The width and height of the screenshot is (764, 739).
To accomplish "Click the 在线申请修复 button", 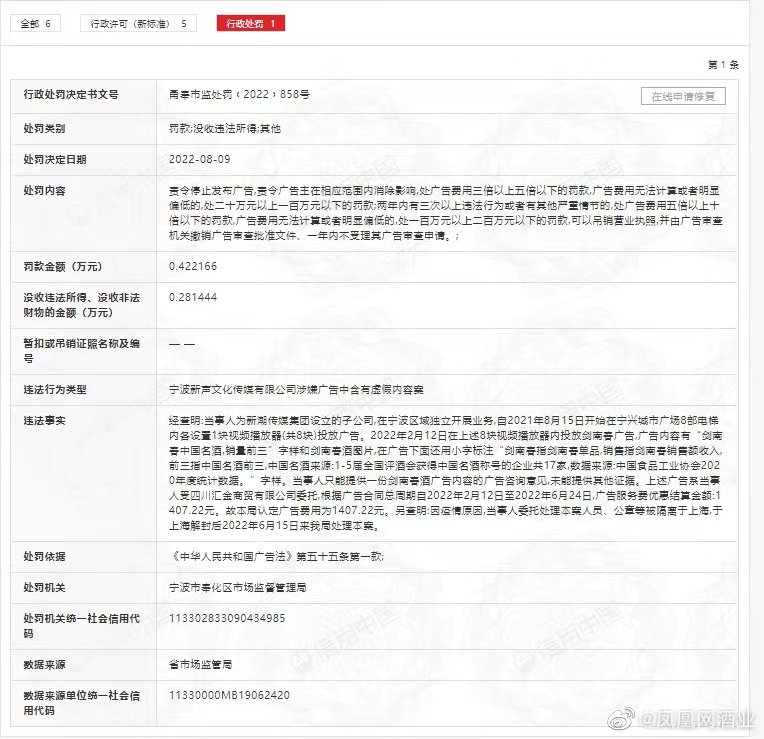I will click(683, 96).
